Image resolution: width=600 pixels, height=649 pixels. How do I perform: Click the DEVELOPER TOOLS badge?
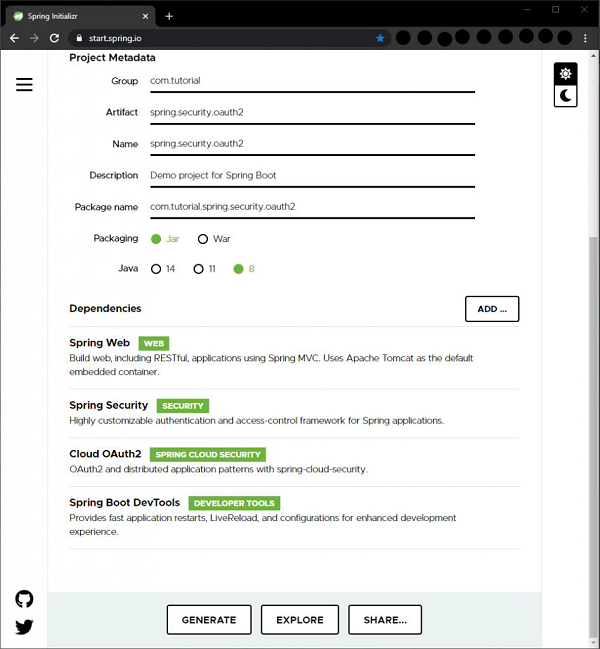point(234,503)
